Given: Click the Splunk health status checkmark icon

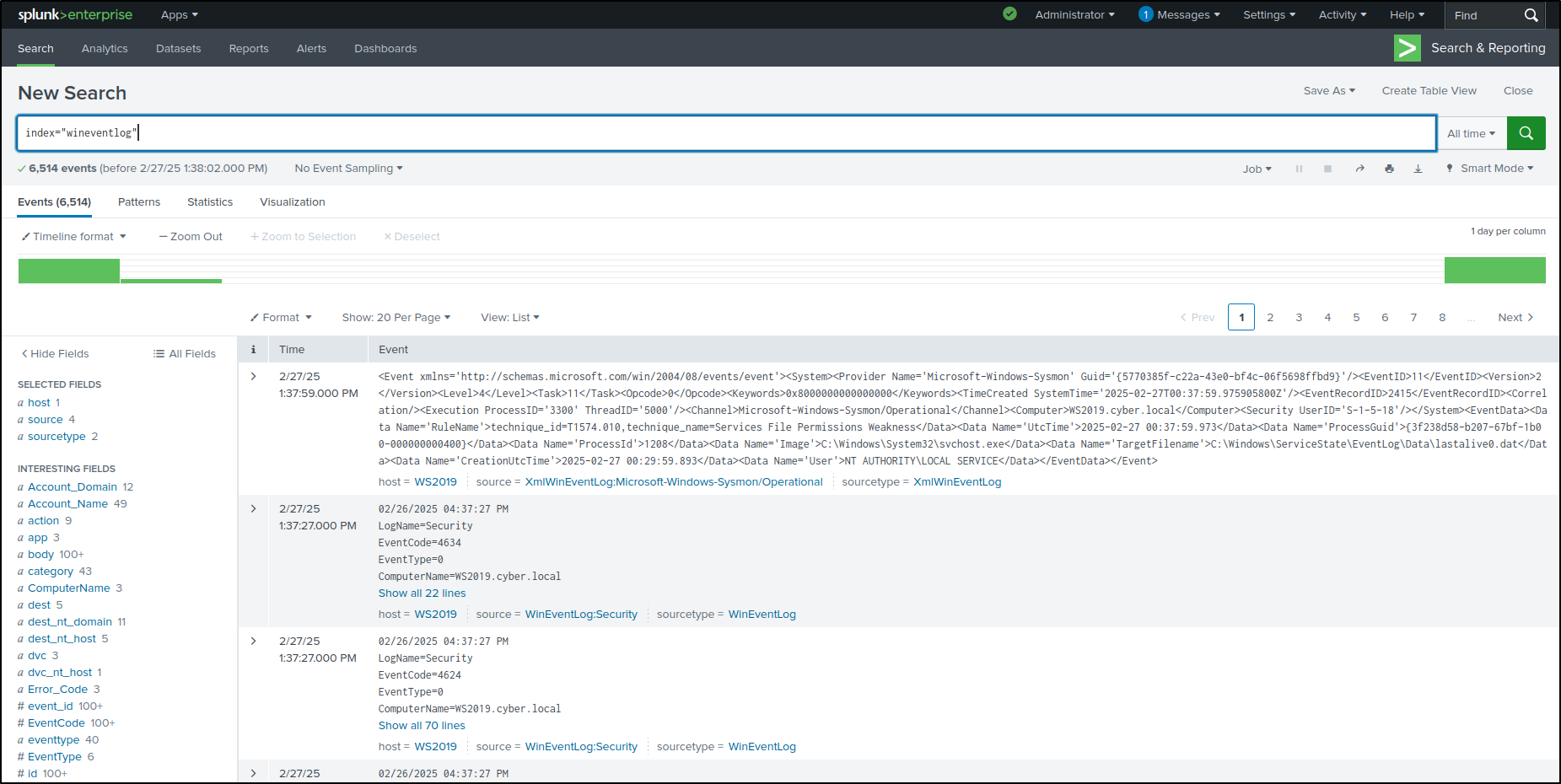Looking at the screenshot, I should click(1009, 14).
